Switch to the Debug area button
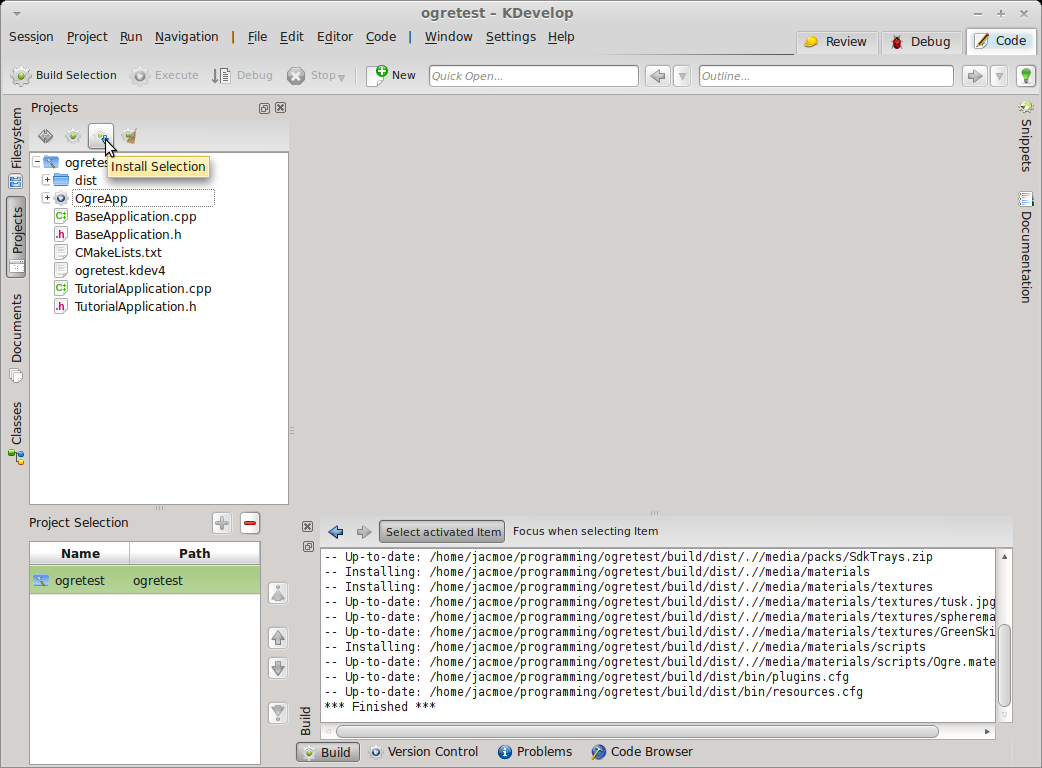The width and height of the screenshot is (1042, 768). point(921,42)
